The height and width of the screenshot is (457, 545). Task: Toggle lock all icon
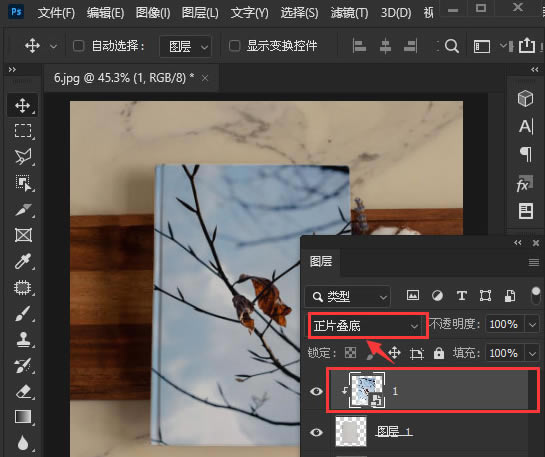click(439, 353)
